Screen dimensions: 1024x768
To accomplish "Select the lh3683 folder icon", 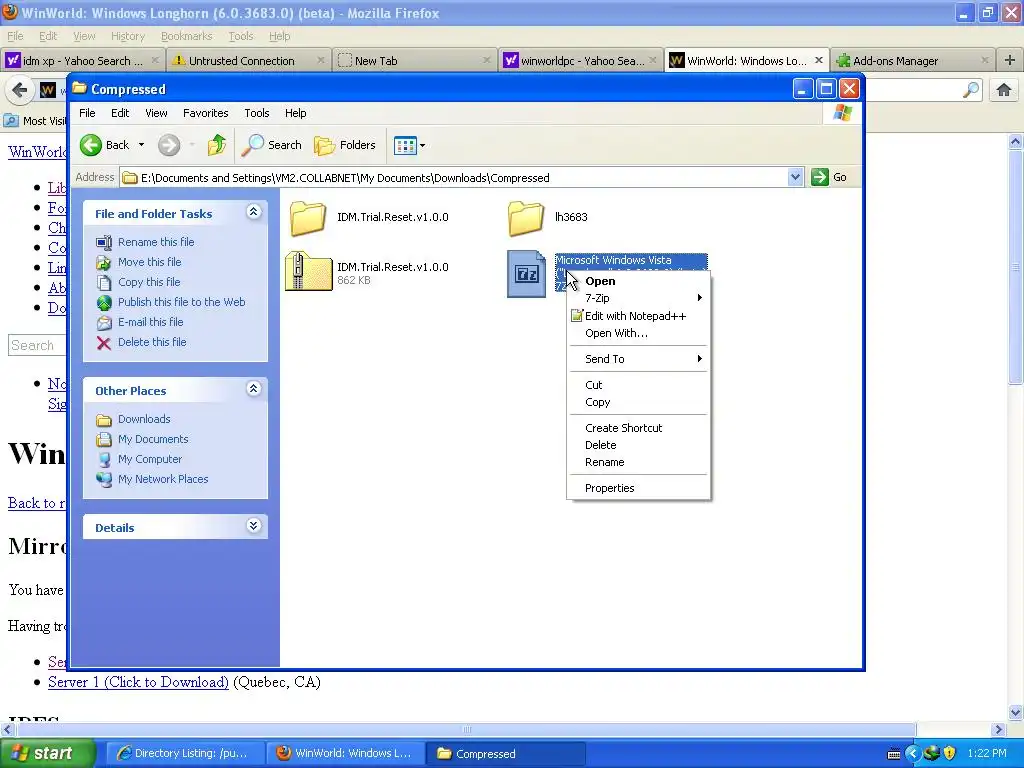I will coord(526,217).
